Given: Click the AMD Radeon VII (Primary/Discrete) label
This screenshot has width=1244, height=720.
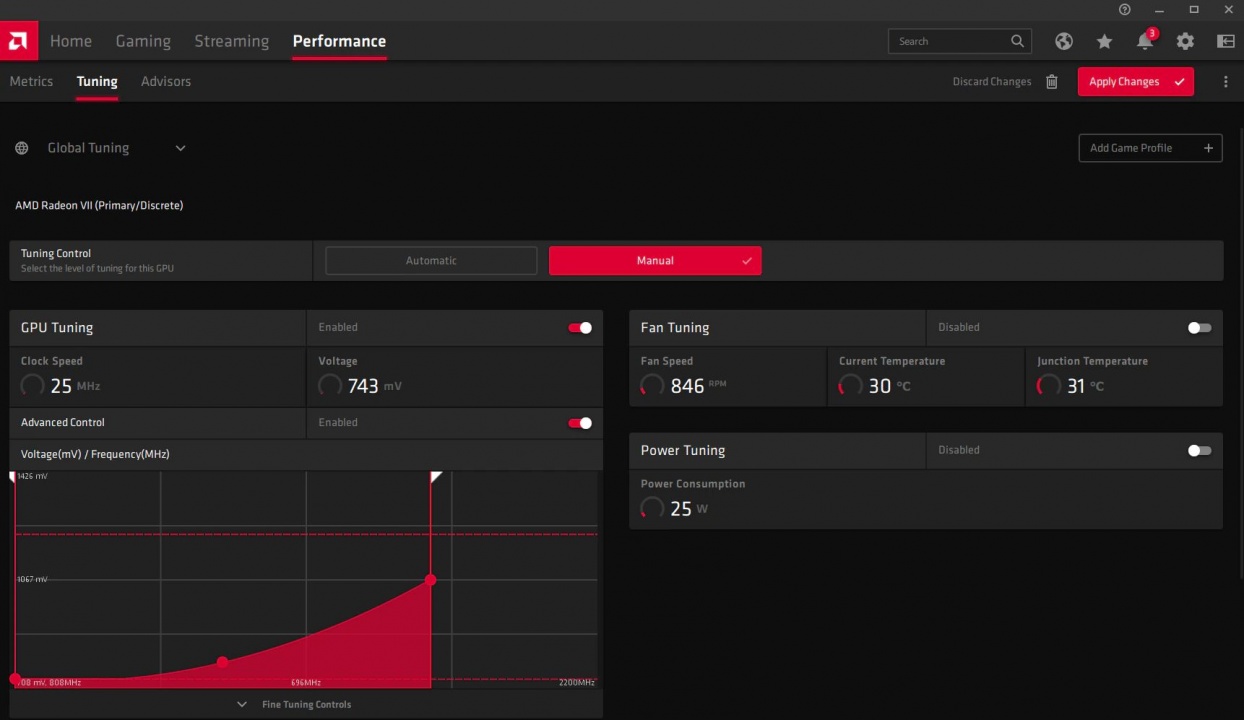Looking at the screenshot, I should tap(99, 206).
